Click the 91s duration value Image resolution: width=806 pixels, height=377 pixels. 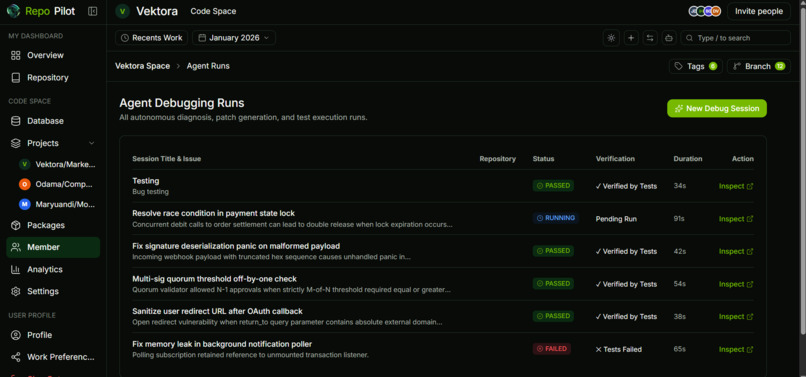679,219
